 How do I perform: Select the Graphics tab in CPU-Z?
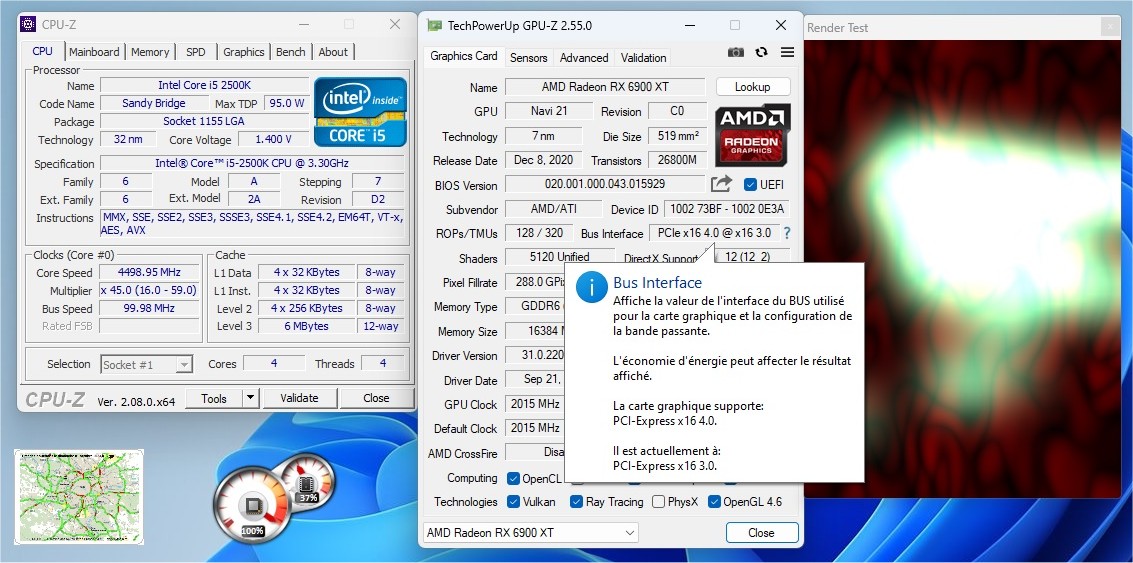pyautogui.click(x=244, y=52)
